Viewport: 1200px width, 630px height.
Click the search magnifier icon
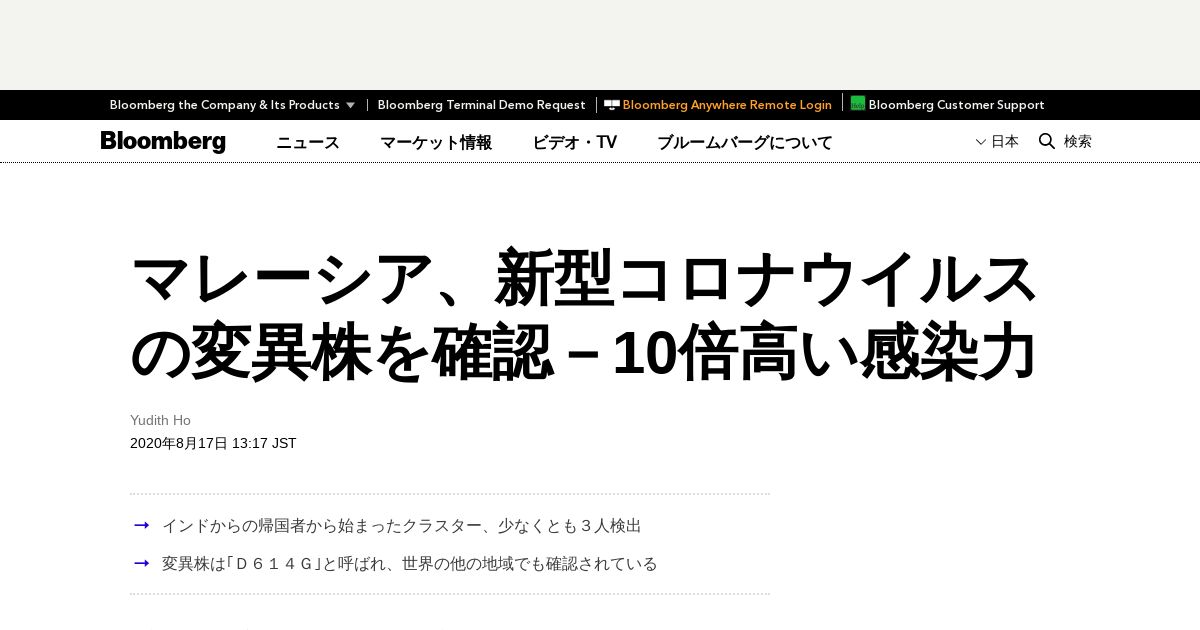[1047, 141]
